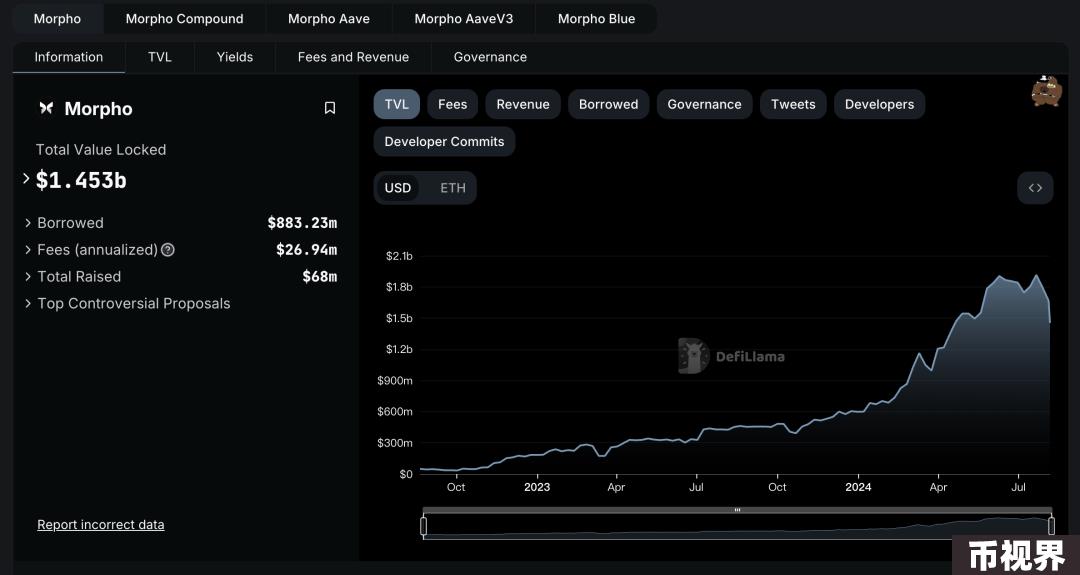
Task: Expand the Total Value Locked breakdown
Action: pyautogui.click(x=26, y=179)
